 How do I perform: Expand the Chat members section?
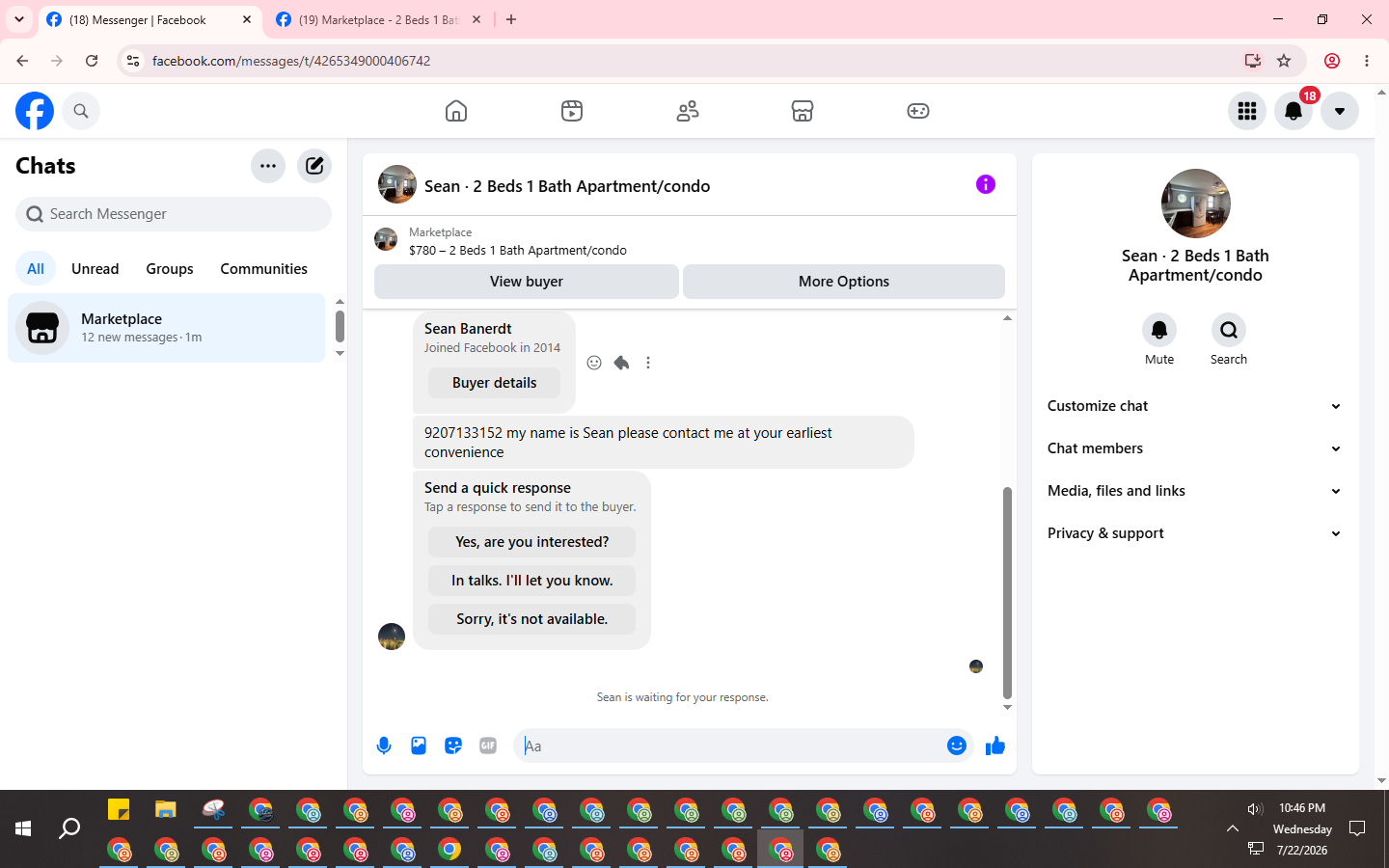1195,448
